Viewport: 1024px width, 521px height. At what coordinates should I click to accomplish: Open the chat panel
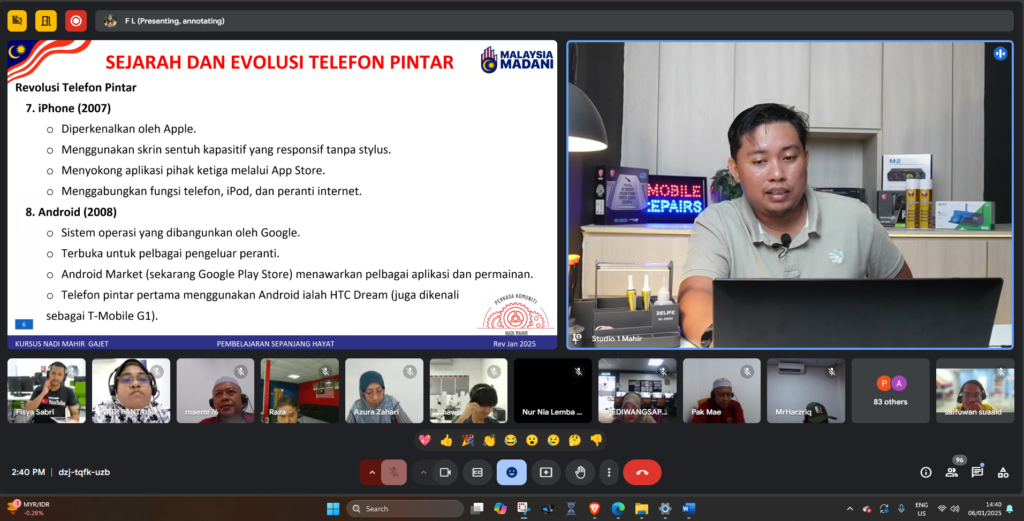pos(977,472)
